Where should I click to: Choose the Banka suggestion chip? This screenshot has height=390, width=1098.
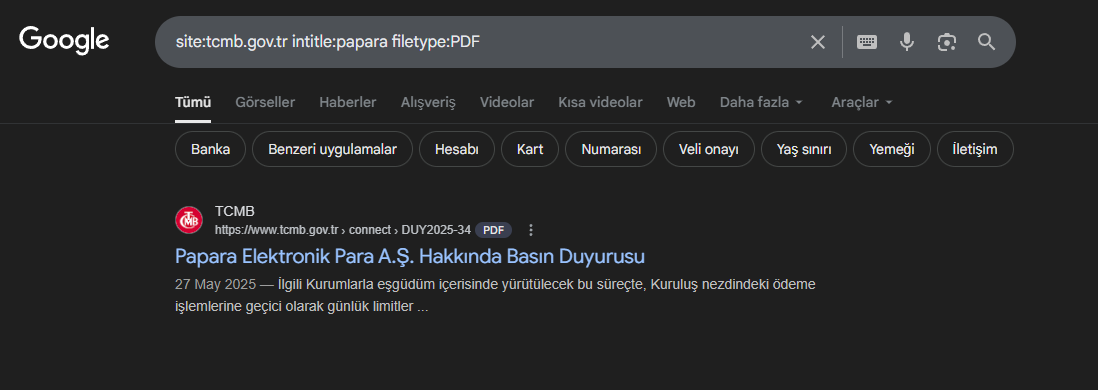tap(211, 149)
